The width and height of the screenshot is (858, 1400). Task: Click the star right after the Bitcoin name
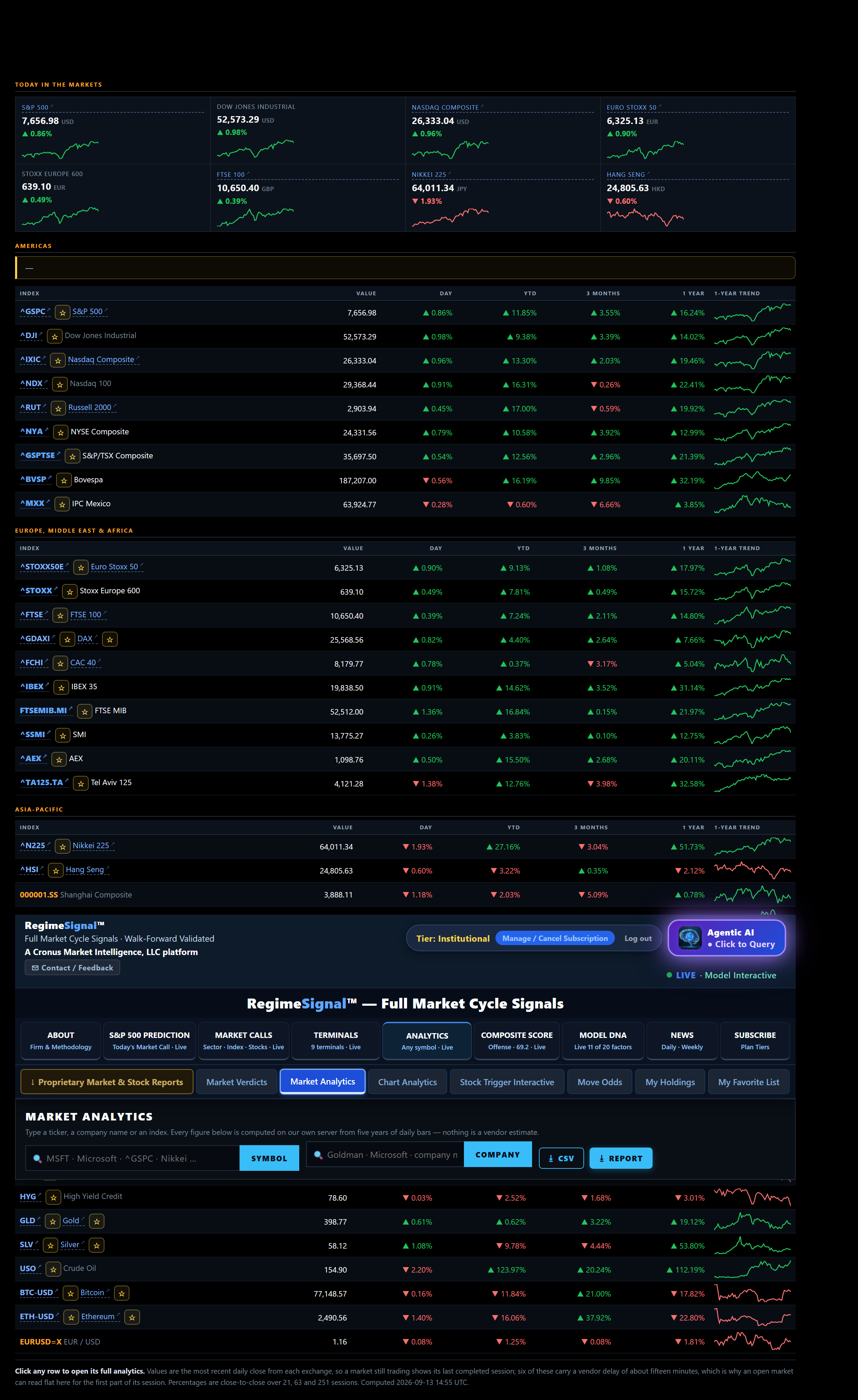(x=122, y=1293)
